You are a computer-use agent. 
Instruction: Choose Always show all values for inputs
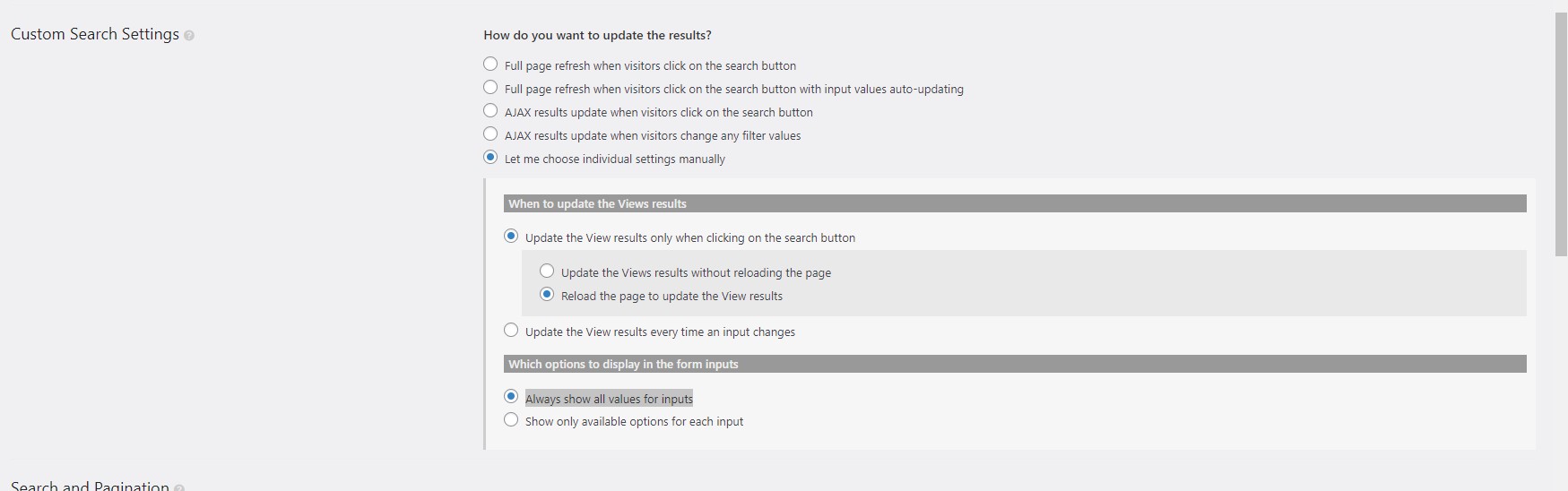click(511, 397)
